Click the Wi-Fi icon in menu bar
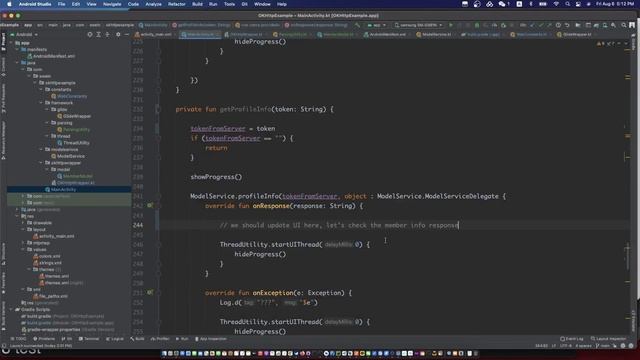This screenshot has width=640, height=360. pyautogui.click(x=556, y=4)
